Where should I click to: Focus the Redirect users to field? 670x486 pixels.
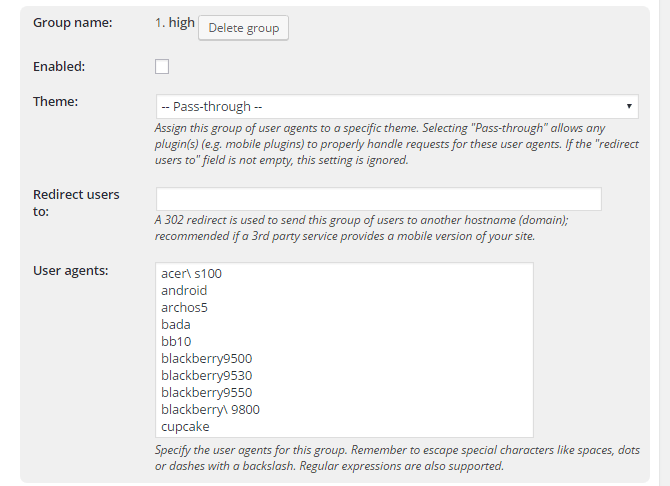[379, 199]
